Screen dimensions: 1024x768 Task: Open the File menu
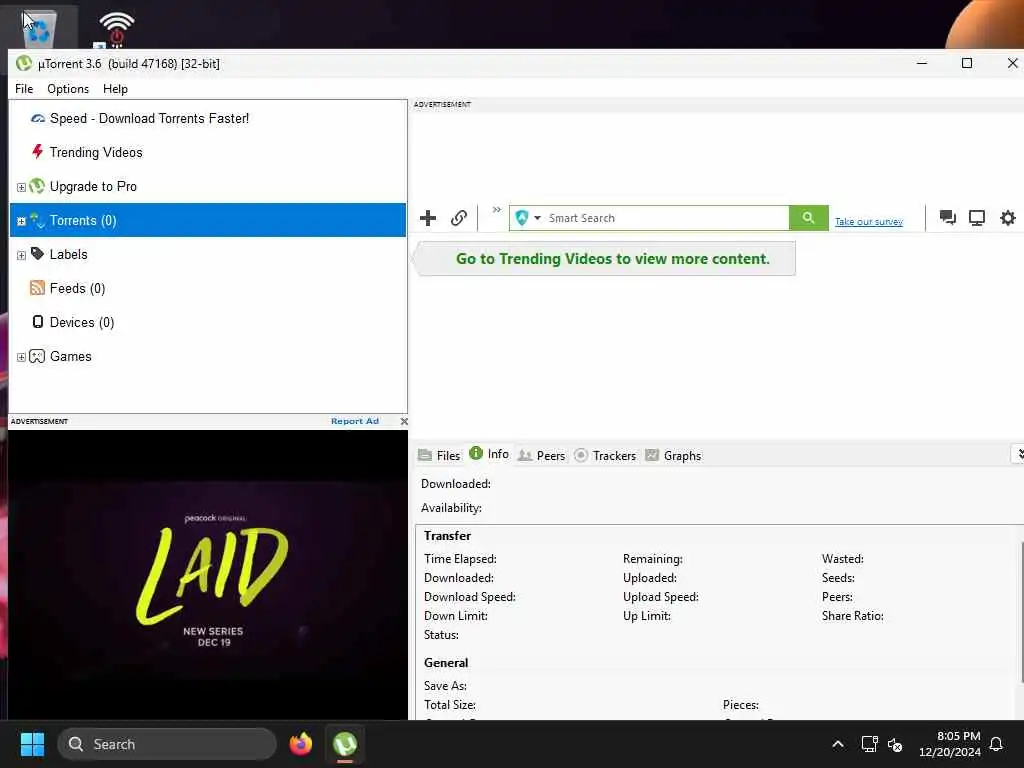(24, 89)
